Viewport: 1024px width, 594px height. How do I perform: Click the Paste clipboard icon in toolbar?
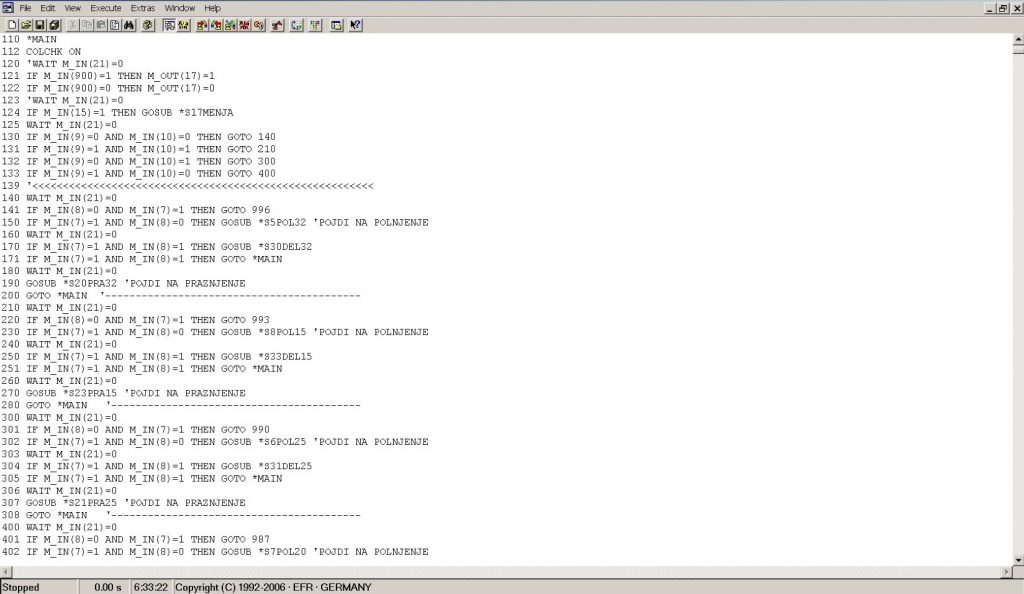101,24
